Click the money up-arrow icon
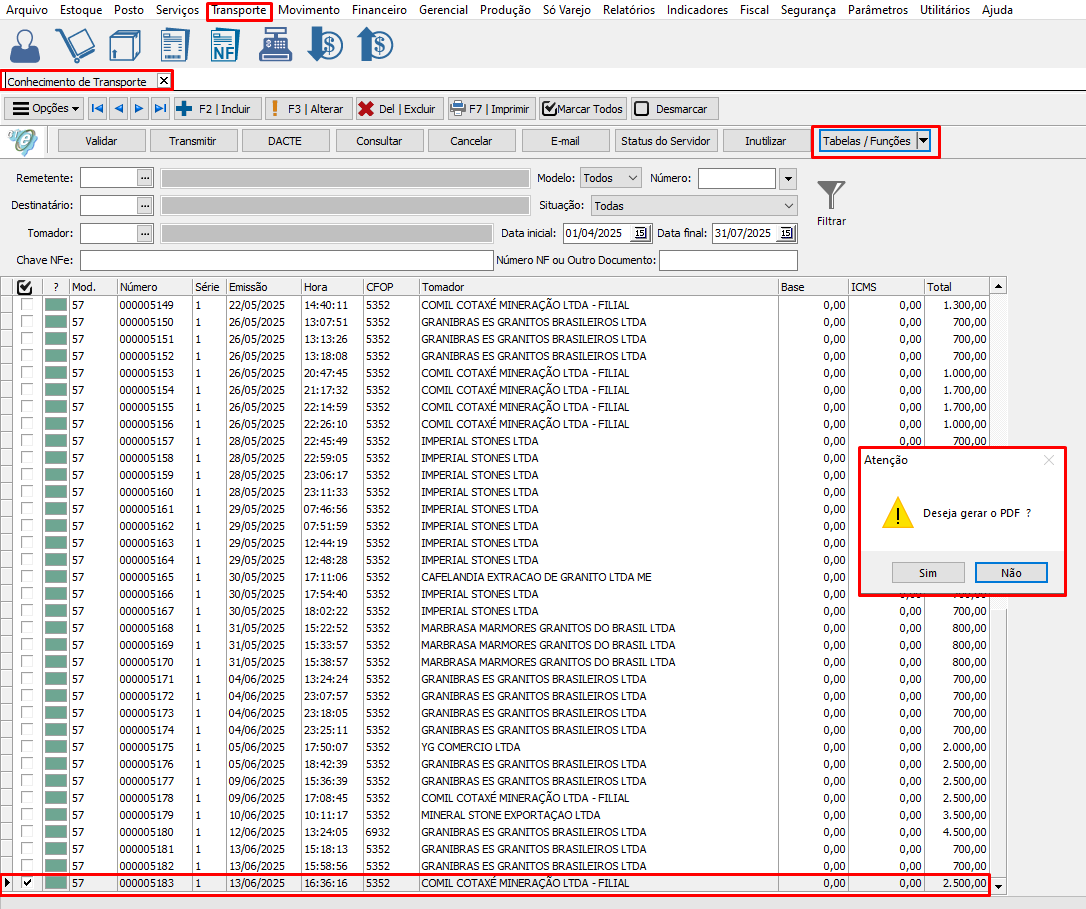The width and height of the screenshot is (1086, 909). tap(375, 45)
